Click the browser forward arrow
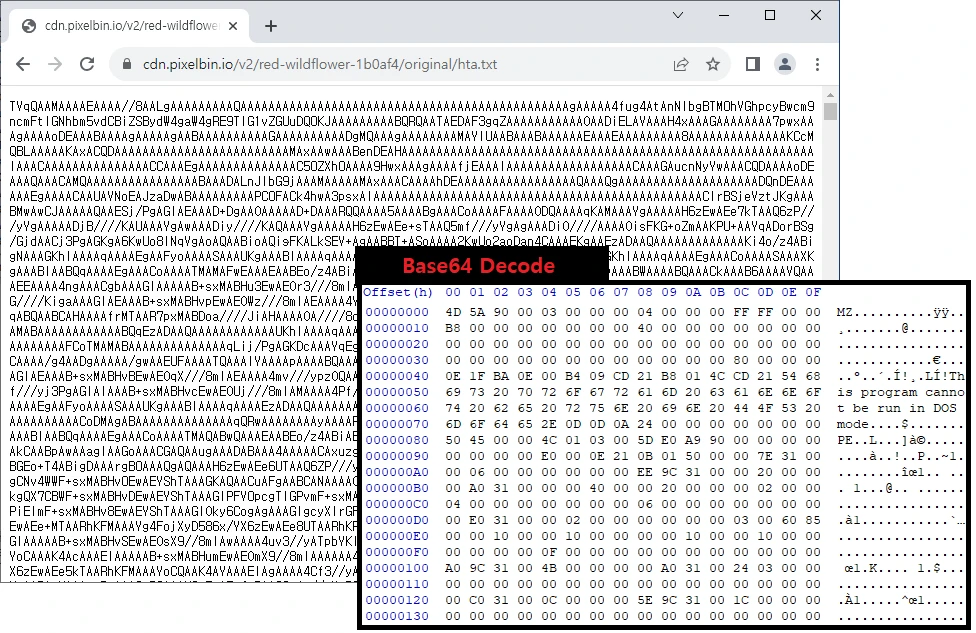The height and width of the screenshot is (633, 976). (x=55, y=64)
